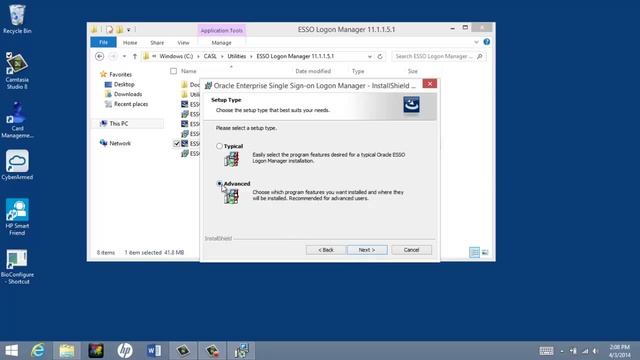Click the Explorer Back navigation arrow
Screen dimensions: 640x360
99,56
